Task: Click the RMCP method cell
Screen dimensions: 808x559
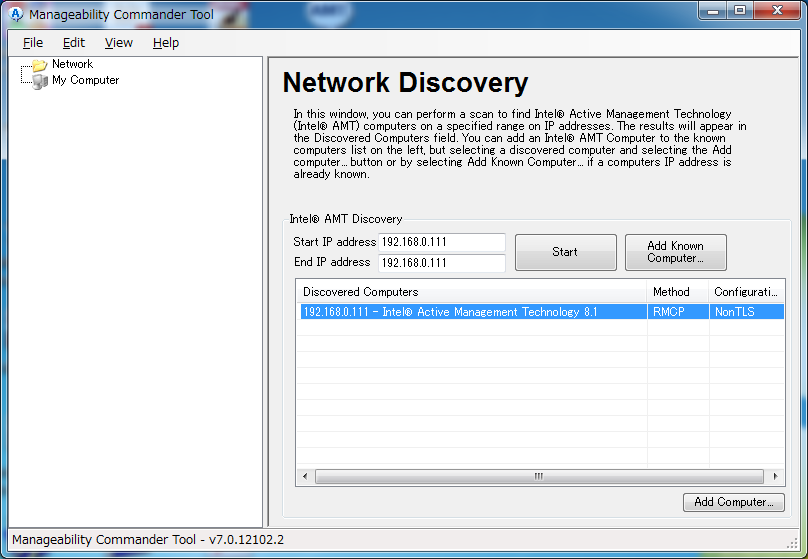Action: [x=678, y=312]
